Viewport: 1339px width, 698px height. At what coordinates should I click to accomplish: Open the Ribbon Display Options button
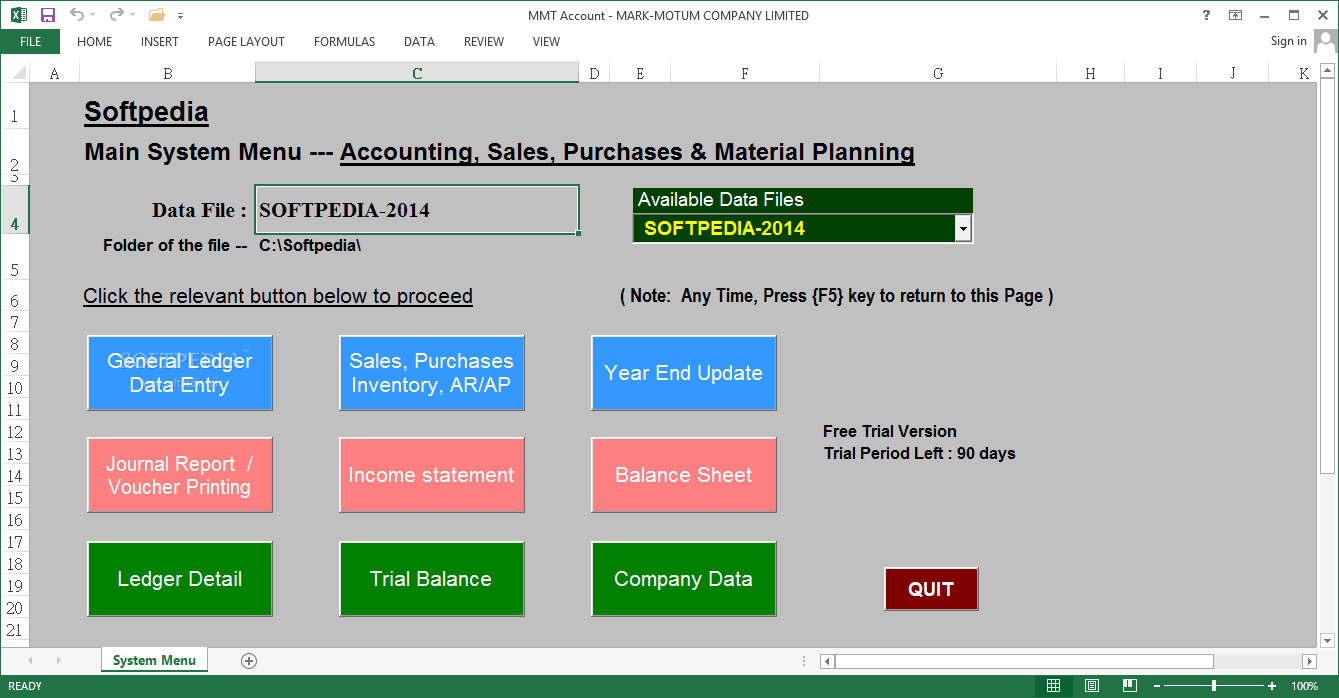[1236, 15]
